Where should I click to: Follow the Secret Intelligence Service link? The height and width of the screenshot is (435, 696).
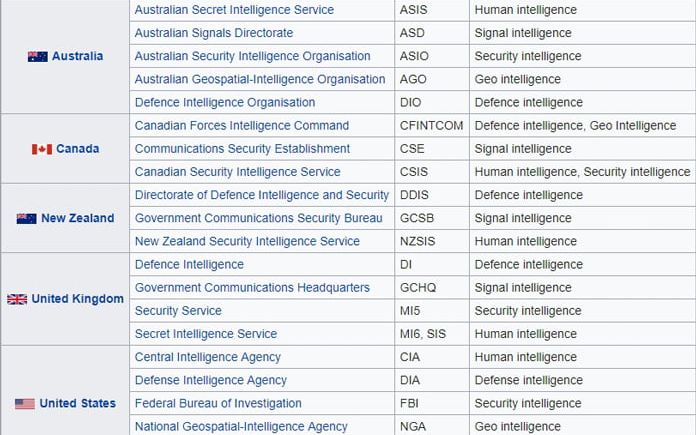pyautogui.click(x=206, y=333)
